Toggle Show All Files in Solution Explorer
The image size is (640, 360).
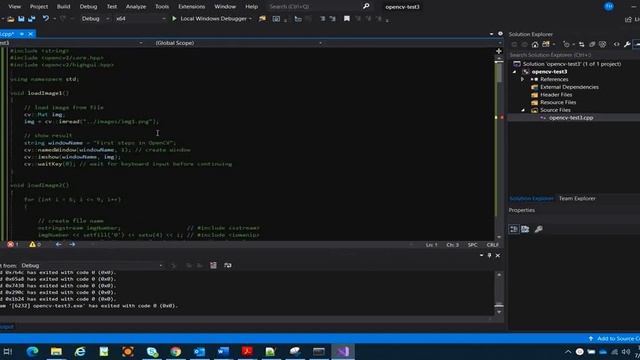602,44
